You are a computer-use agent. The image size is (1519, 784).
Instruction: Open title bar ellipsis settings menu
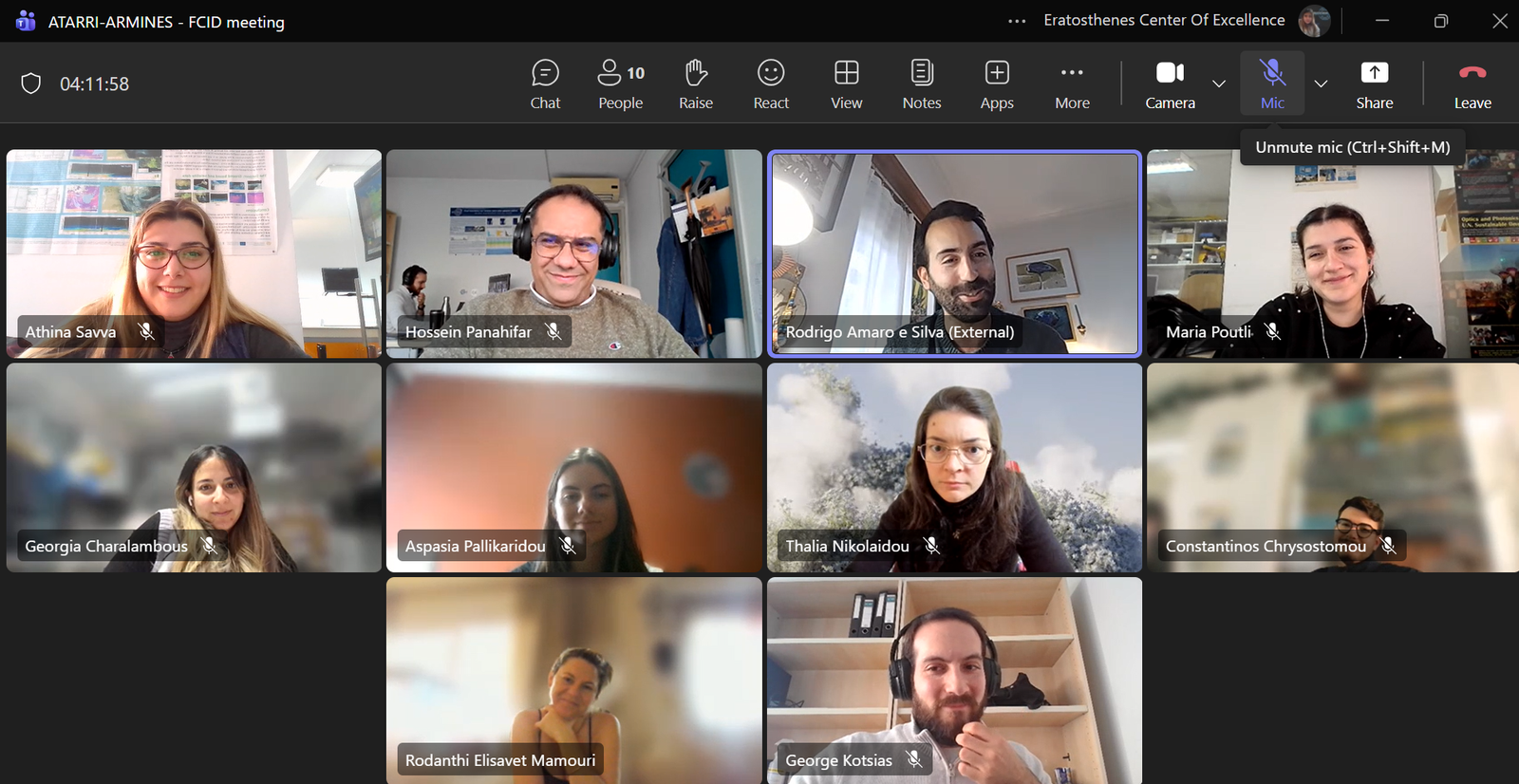(1017, 21)
